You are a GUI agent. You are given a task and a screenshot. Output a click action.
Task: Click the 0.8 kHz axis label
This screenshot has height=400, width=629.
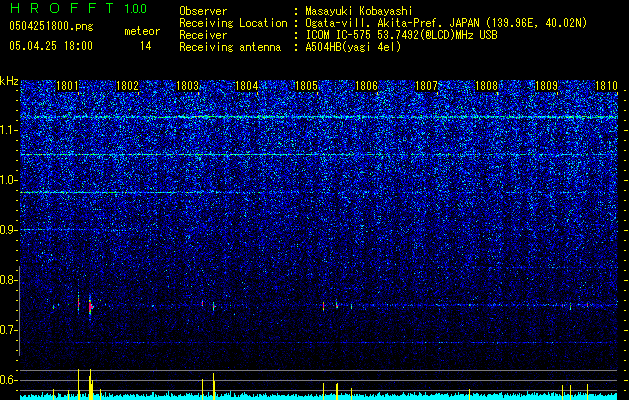click(9, 280)
